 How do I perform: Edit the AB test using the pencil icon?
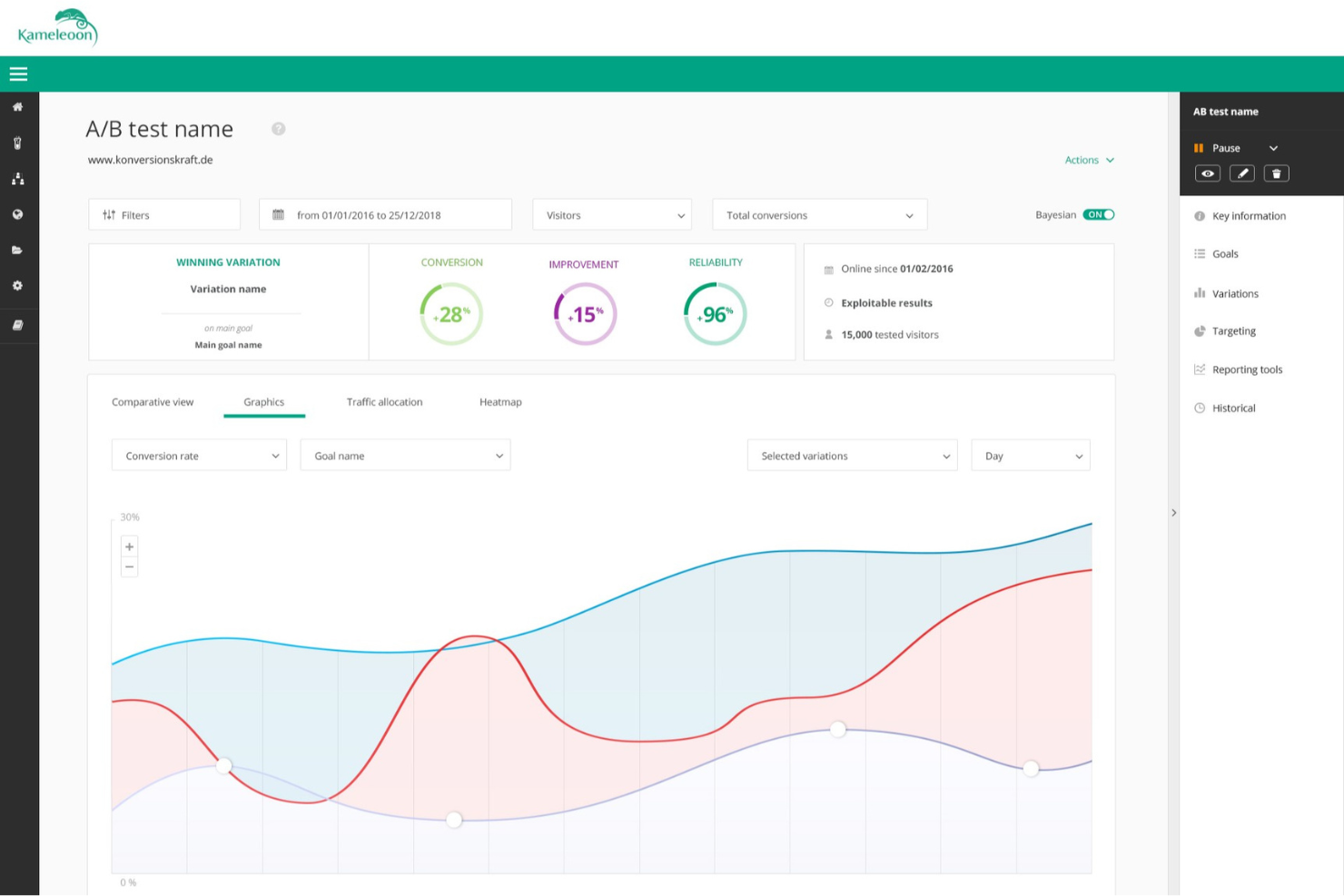pyautogui.click(x=1242, y=172)
